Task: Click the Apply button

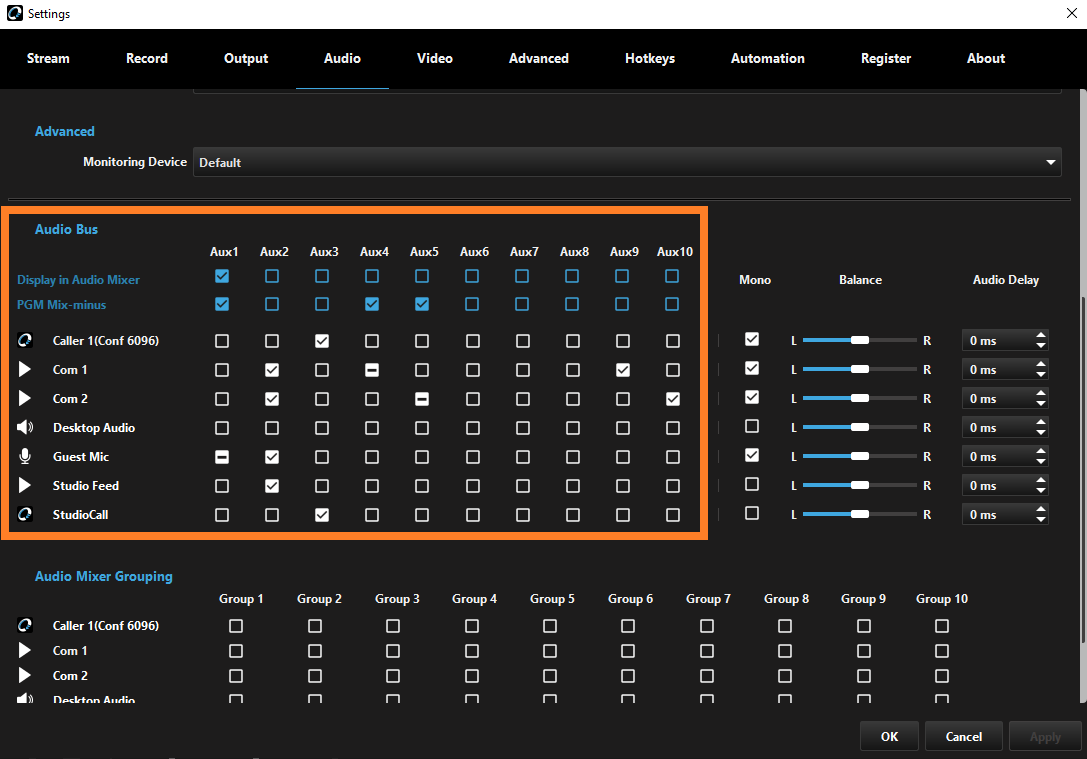Action: click(1045, 736)
